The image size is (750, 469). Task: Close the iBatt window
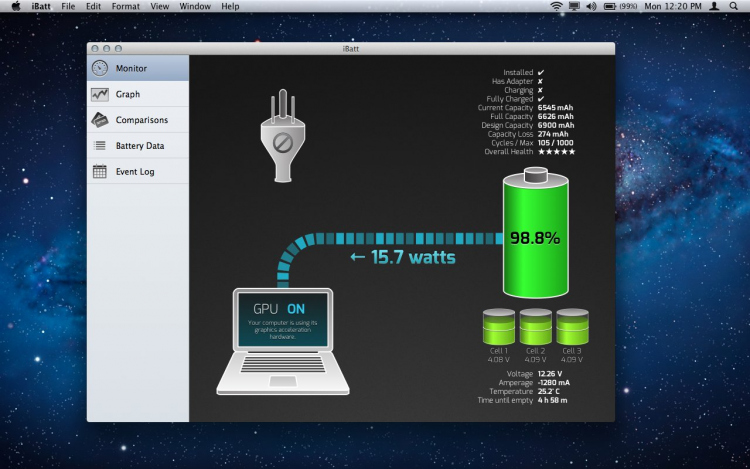[x=95, y=48]
